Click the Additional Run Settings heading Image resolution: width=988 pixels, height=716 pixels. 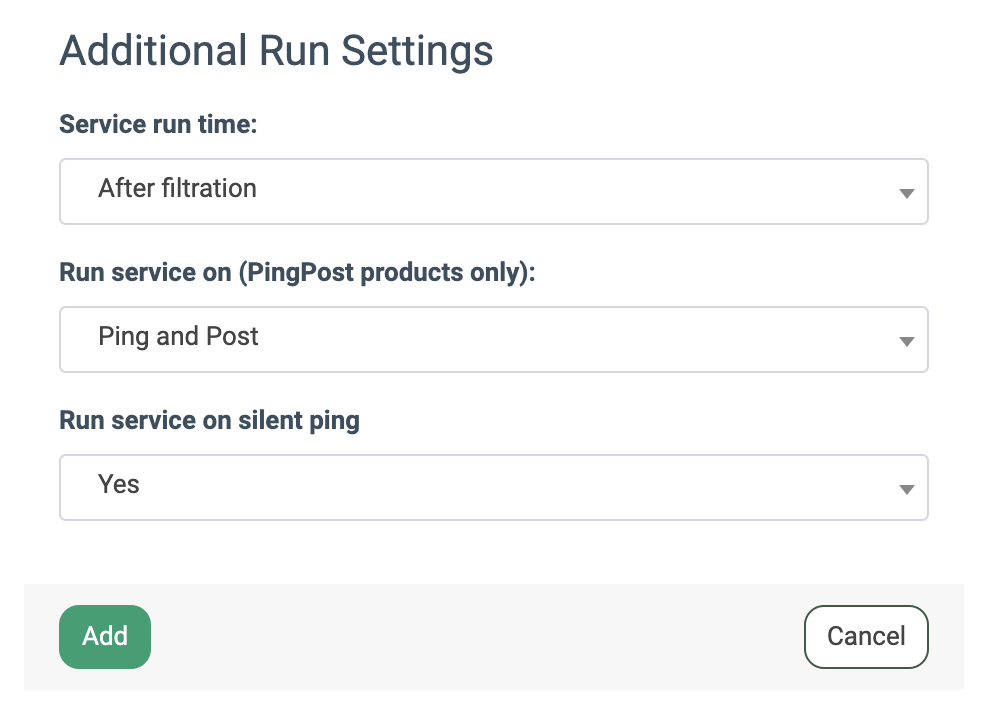[276, 50]
